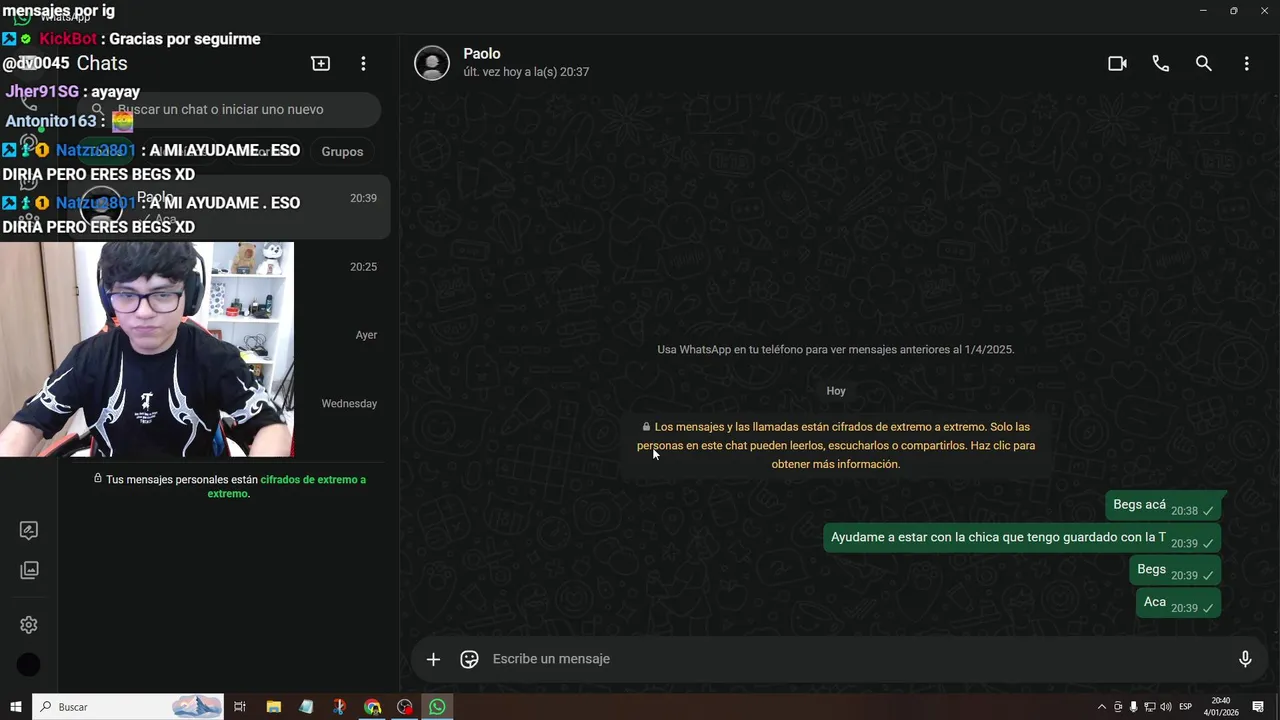Viewport: 1280px width, 720px height.
Task: Open volume control in system tray
Action: tap(1165, 707)
